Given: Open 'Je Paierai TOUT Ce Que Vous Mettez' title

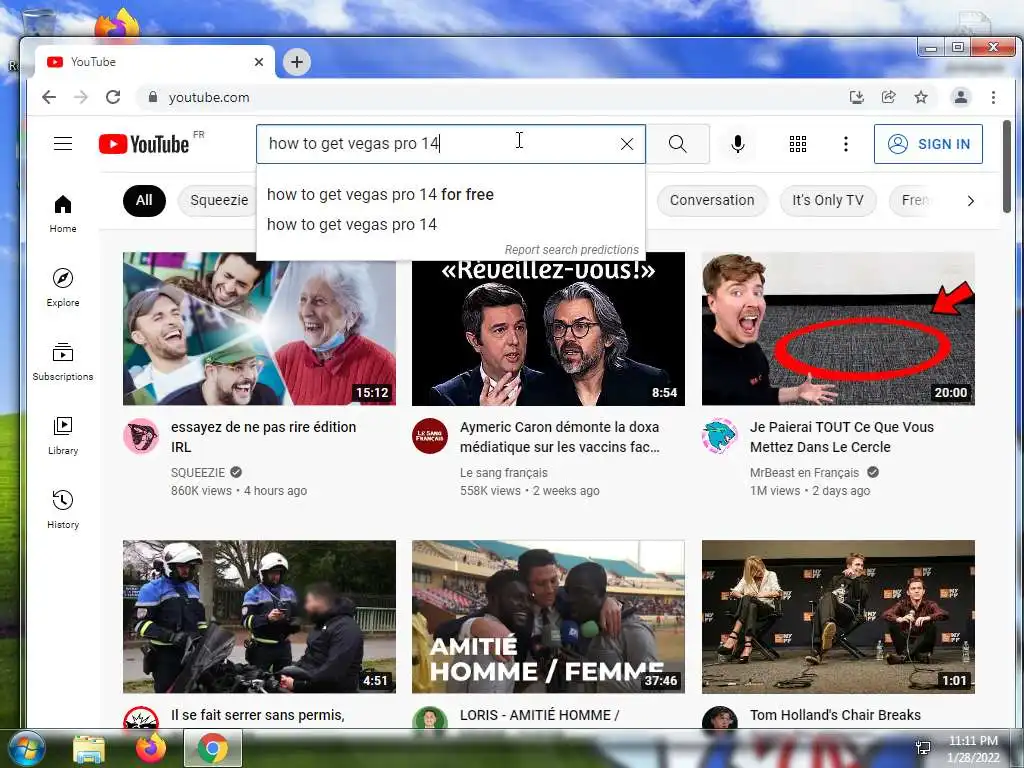Looking at the screenshot, I should 842,437.
